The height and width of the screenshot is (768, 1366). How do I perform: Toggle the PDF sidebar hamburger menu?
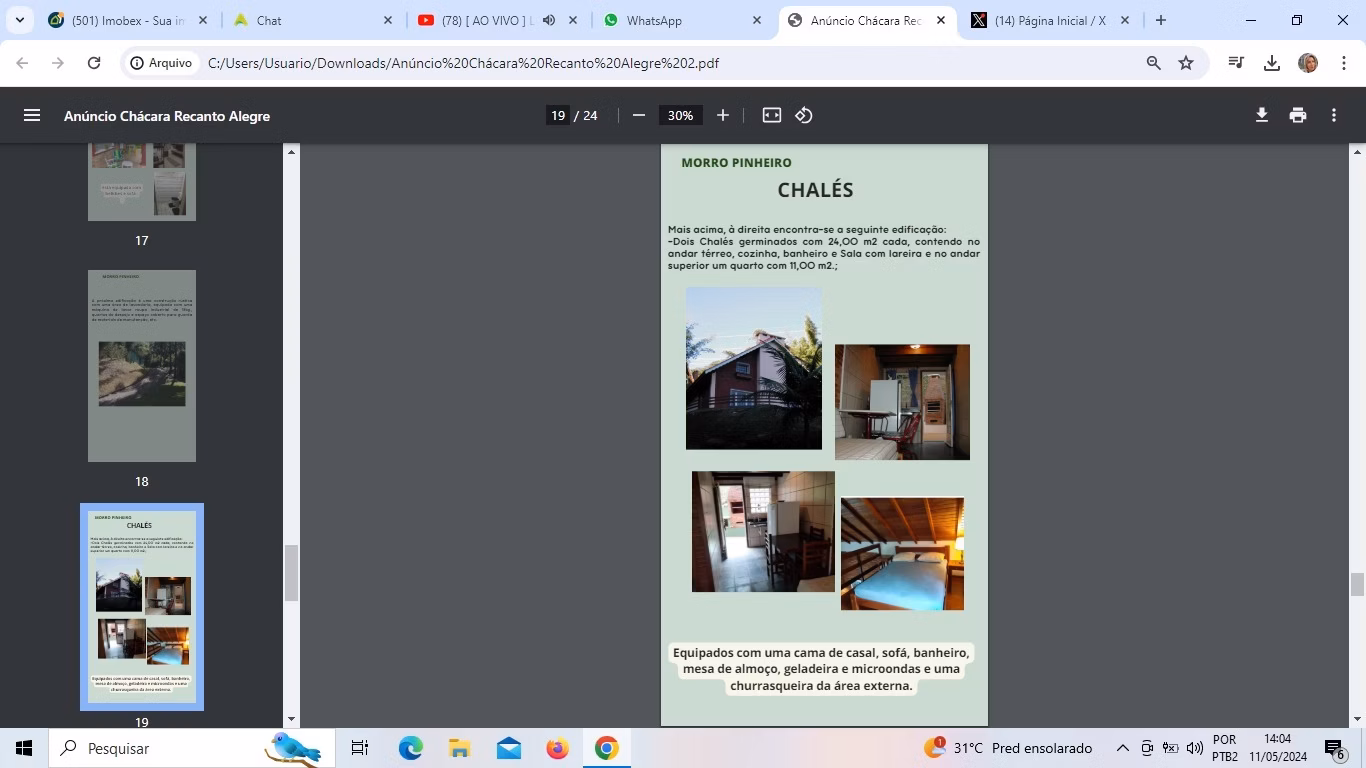pyautogui.click(x=32, y=115)
